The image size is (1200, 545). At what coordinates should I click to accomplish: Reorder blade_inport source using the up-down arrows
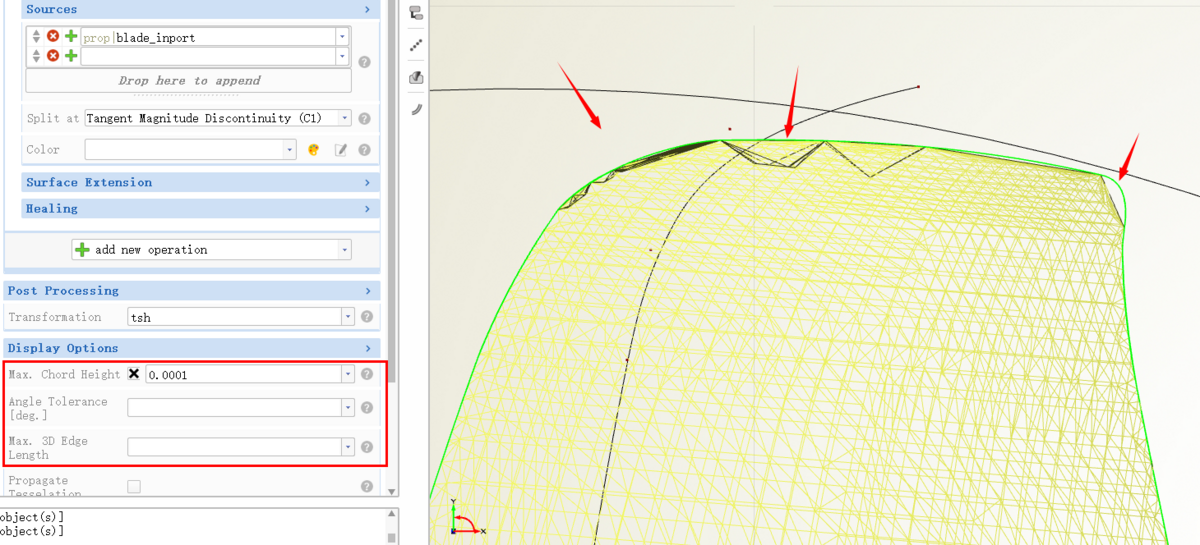(37, 37)
